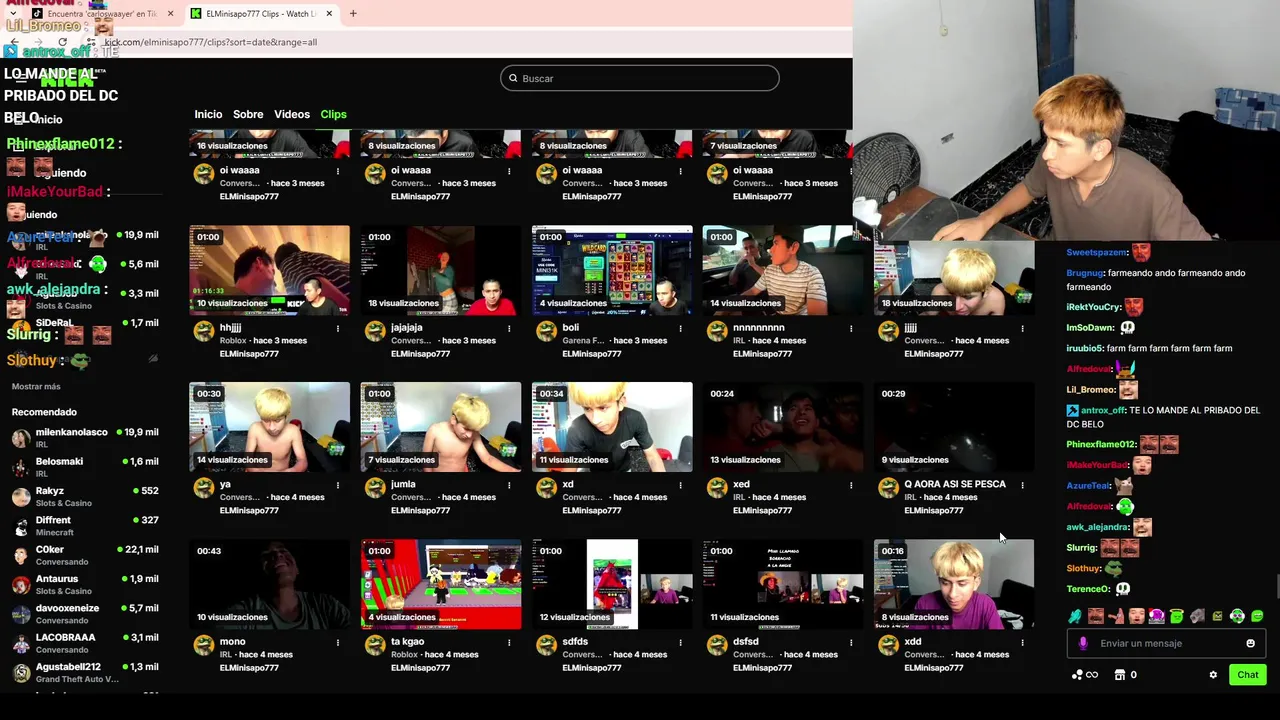Viewport: 1280px width, 720px height.
Task: Open options menu for ta kgao clip
Action: [x=509, y=642]
